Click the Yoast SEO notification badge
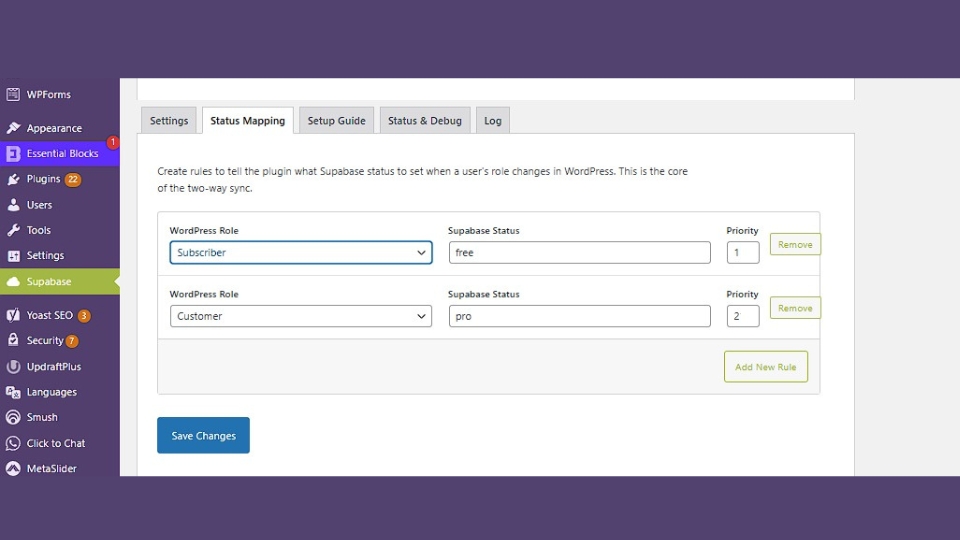This screenshot has width=960, height=540. click(x=84, y=316)
